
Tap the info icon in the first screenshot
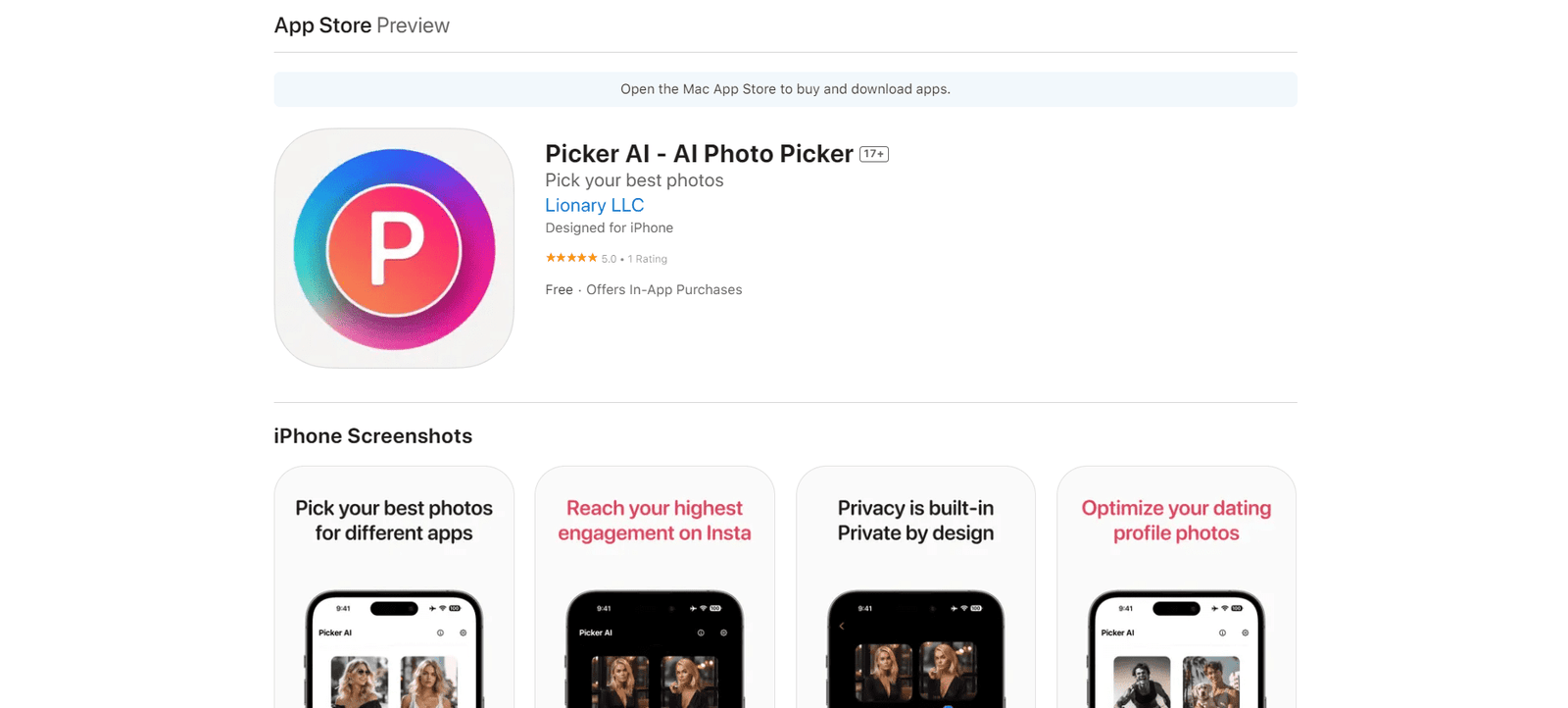point(440,632)
